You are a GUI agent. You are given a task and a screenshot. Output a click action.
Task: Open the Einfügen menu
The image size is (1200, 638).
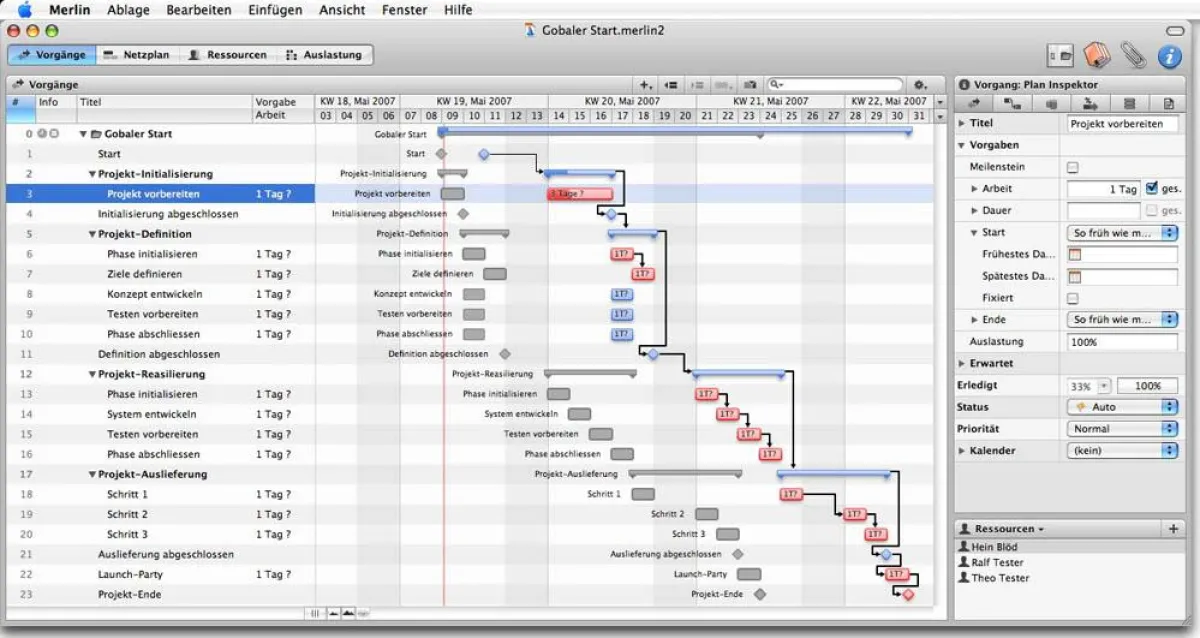276,10
